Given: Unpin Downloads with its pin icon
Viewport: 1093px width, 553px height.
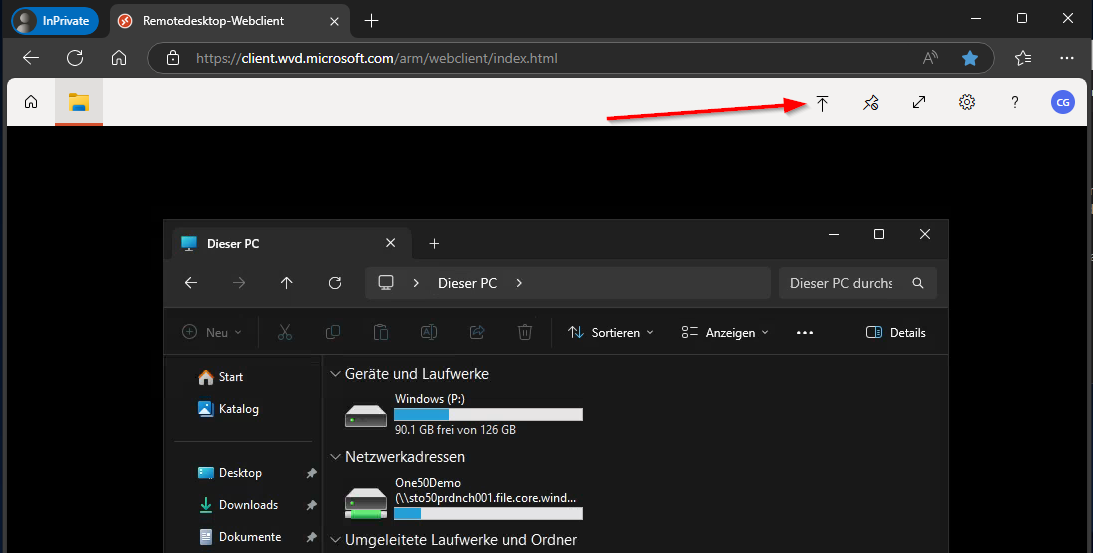Looking at the screenshot, I should (312, 506).
